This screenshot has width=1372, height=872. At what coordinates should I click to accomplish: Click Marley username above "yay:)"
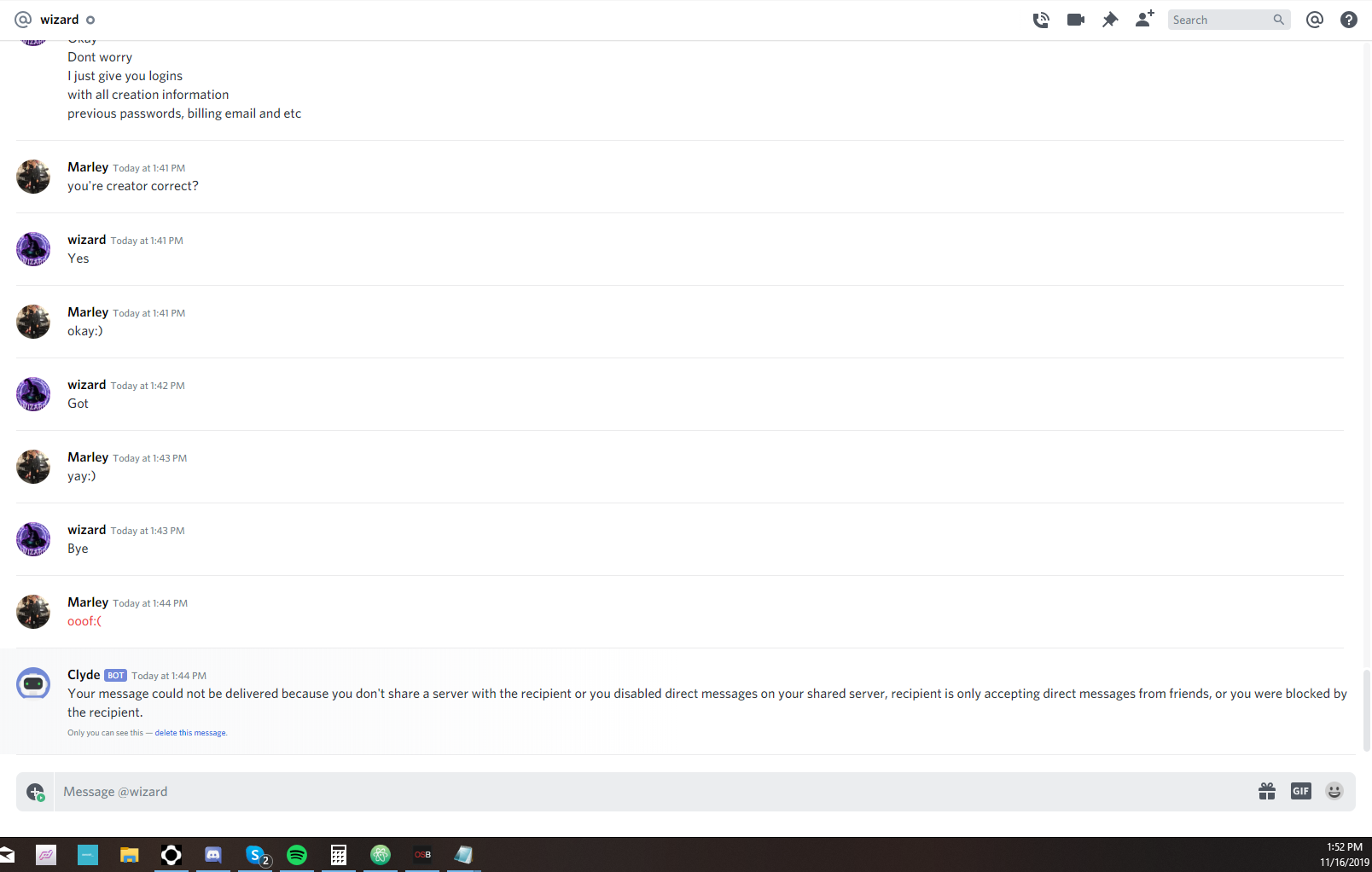pos(88,457)
